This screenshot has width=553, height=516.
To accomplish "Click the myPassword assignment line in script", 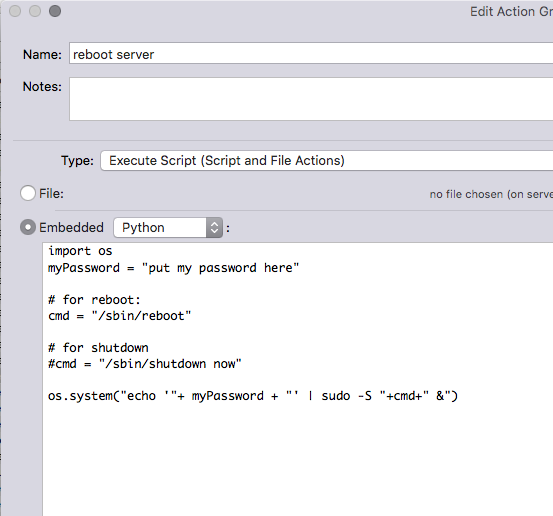I will pos(173,268).
